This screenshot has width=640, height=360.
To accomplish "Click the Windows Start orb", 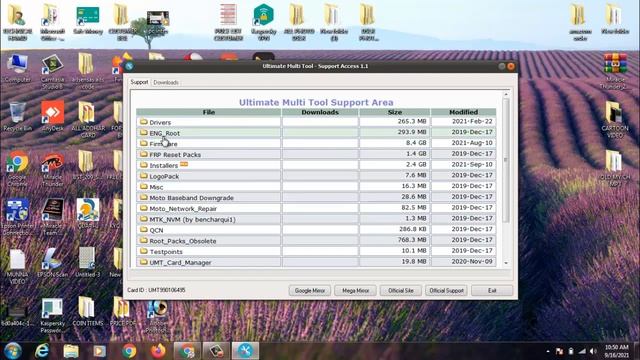I will tap(13, 351).
